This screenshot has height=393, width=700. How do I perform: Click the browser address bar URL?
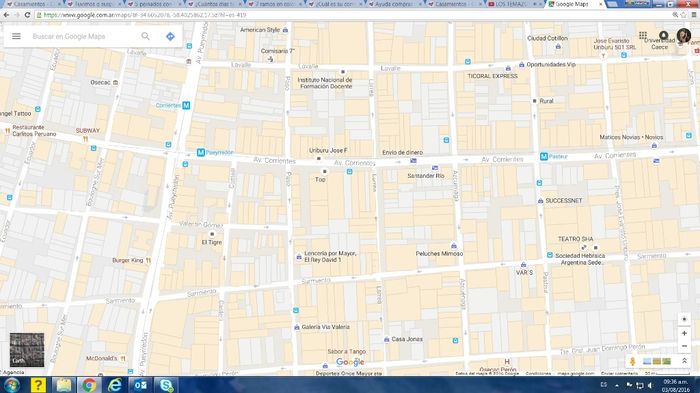[x=145, y=15]
